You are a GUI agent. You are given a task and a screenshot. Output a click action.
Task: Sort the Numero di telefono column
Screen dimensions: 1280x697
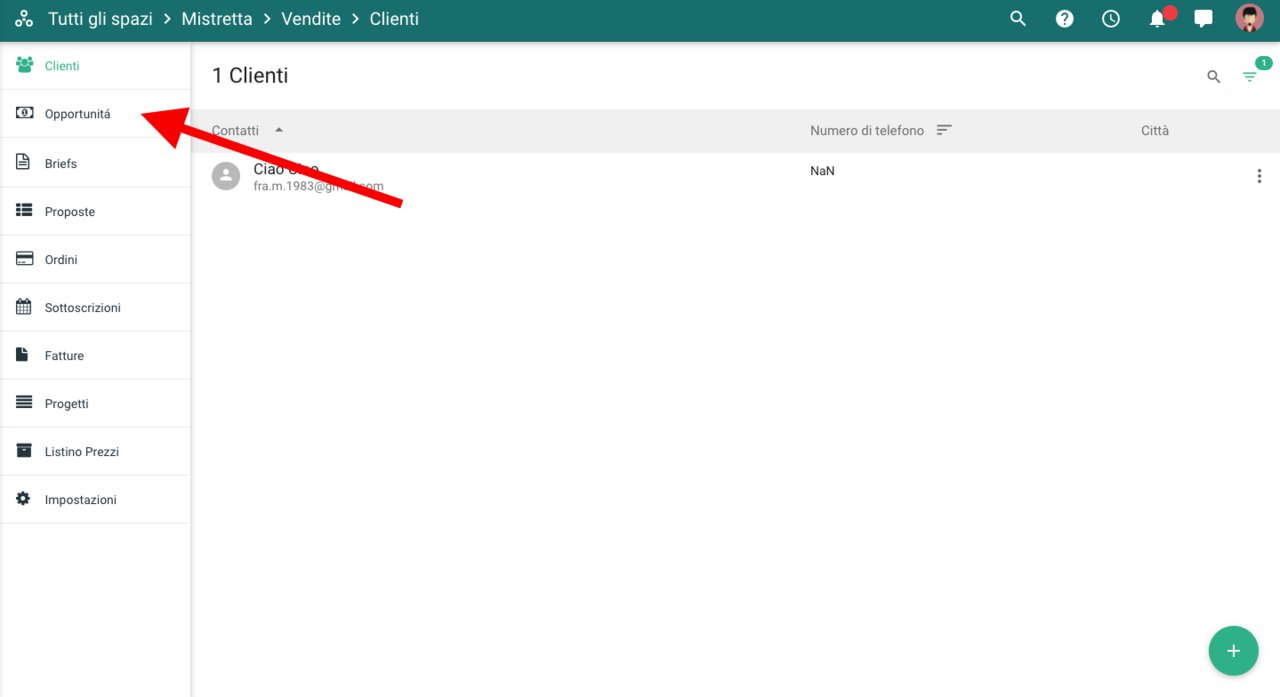[x=944, y=130]
